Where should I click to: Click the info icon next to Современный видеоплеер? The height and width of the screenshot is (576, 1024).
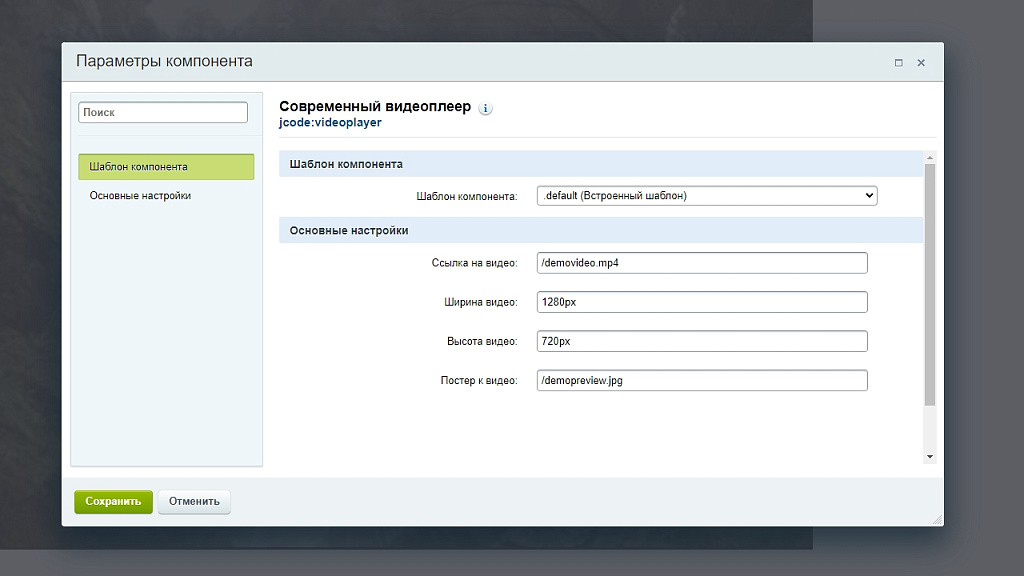(x=485, y=108)
